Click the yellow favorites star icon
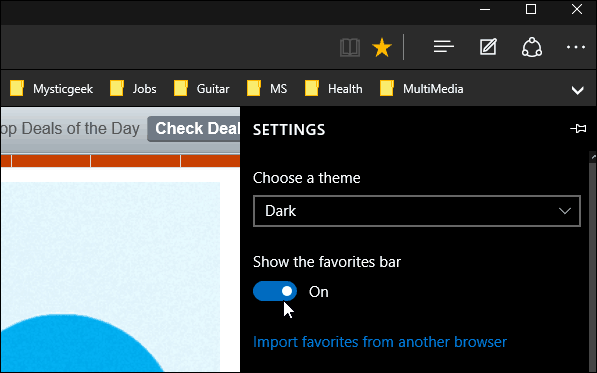Viewport: 597px width, 373px height. (382, 48)
